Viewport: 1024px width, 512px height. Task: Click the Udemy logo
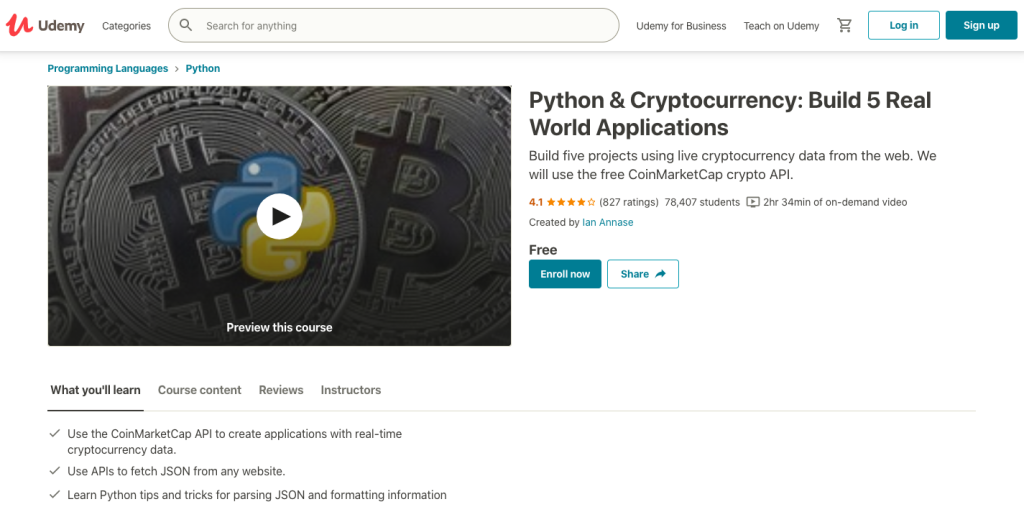tap(46, 25)
